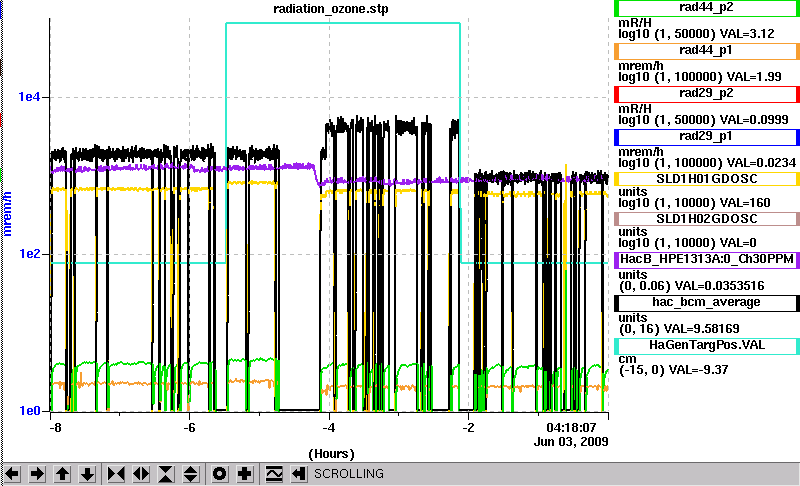Image resolution: width=800 pixels, height=486 pixels.
Task: Pan the graph down with the down arrow
Action: pos(87,474)
